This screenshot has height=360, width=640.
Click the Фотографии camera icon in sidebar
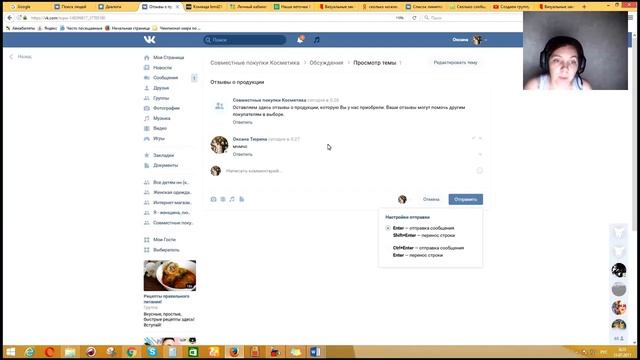pos(147,108)
